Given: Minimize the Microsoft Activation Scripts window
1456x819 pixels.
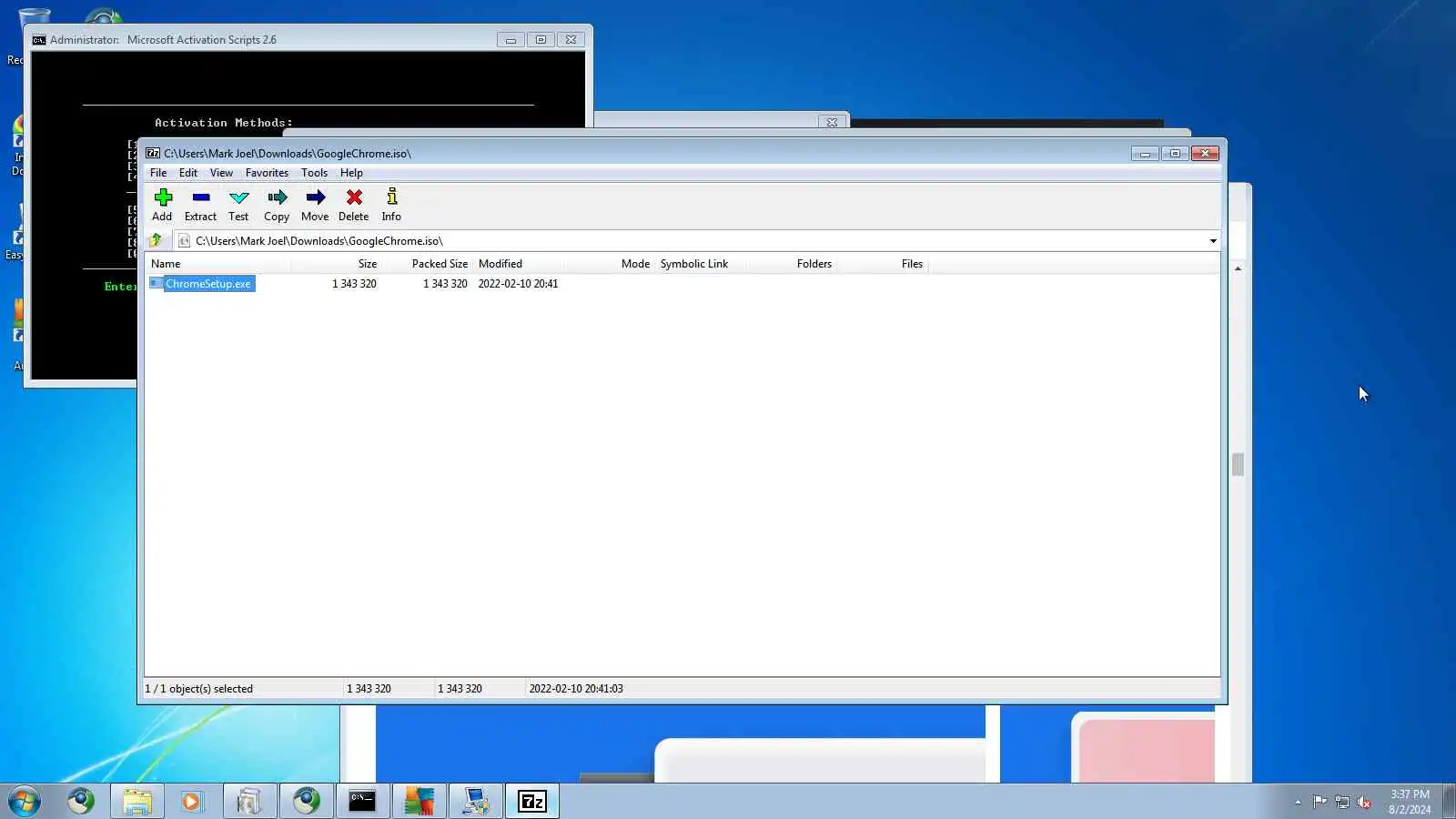Looking at the screenshot, I should point(511,40).
